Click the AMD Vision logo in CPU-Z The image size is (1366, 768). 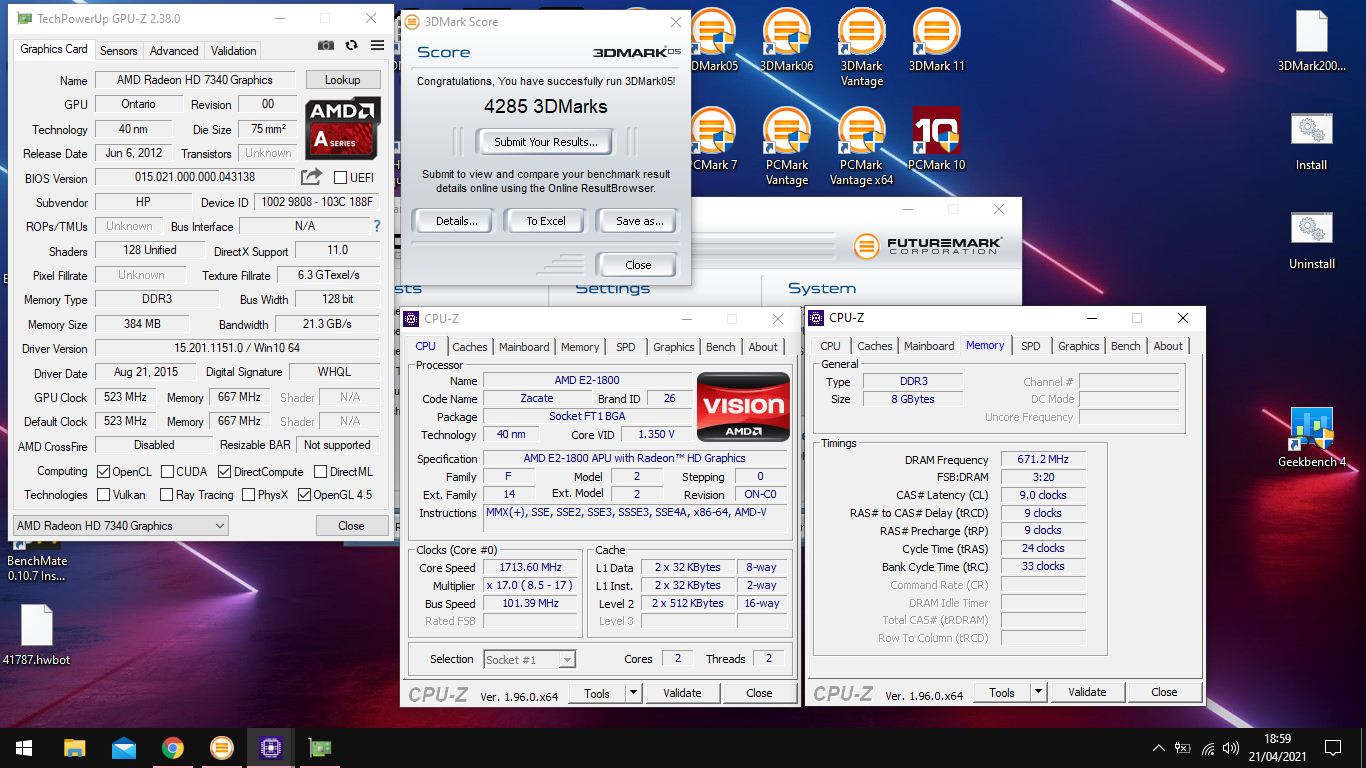coord(743,406)
